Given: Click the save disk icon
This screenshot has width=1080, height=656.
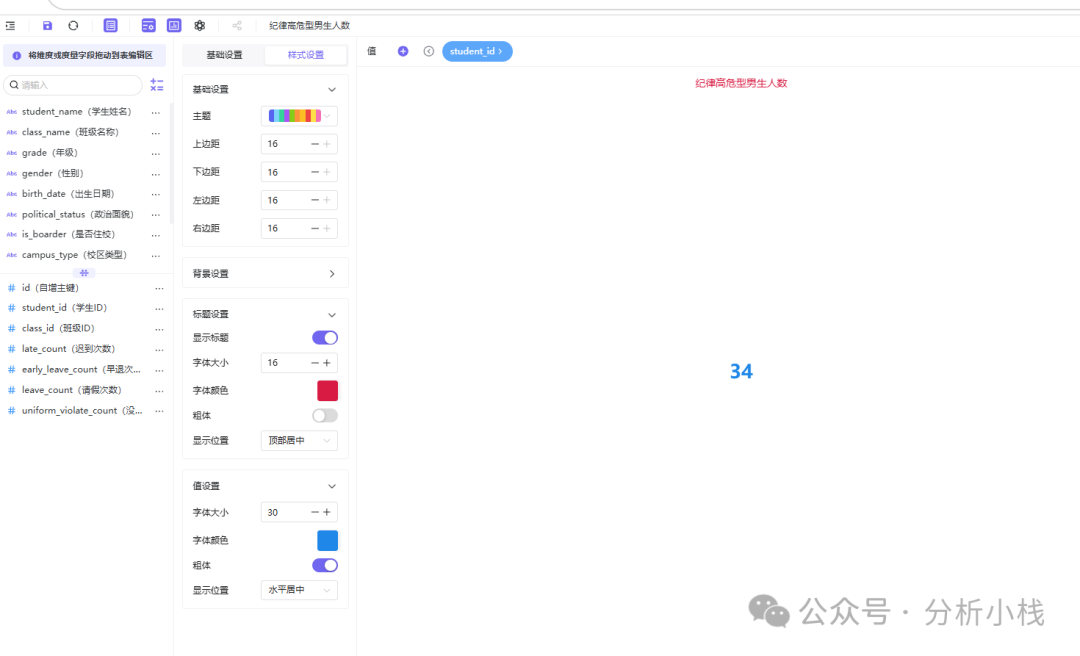Looking at the screenshot, I should coord(48,25).
